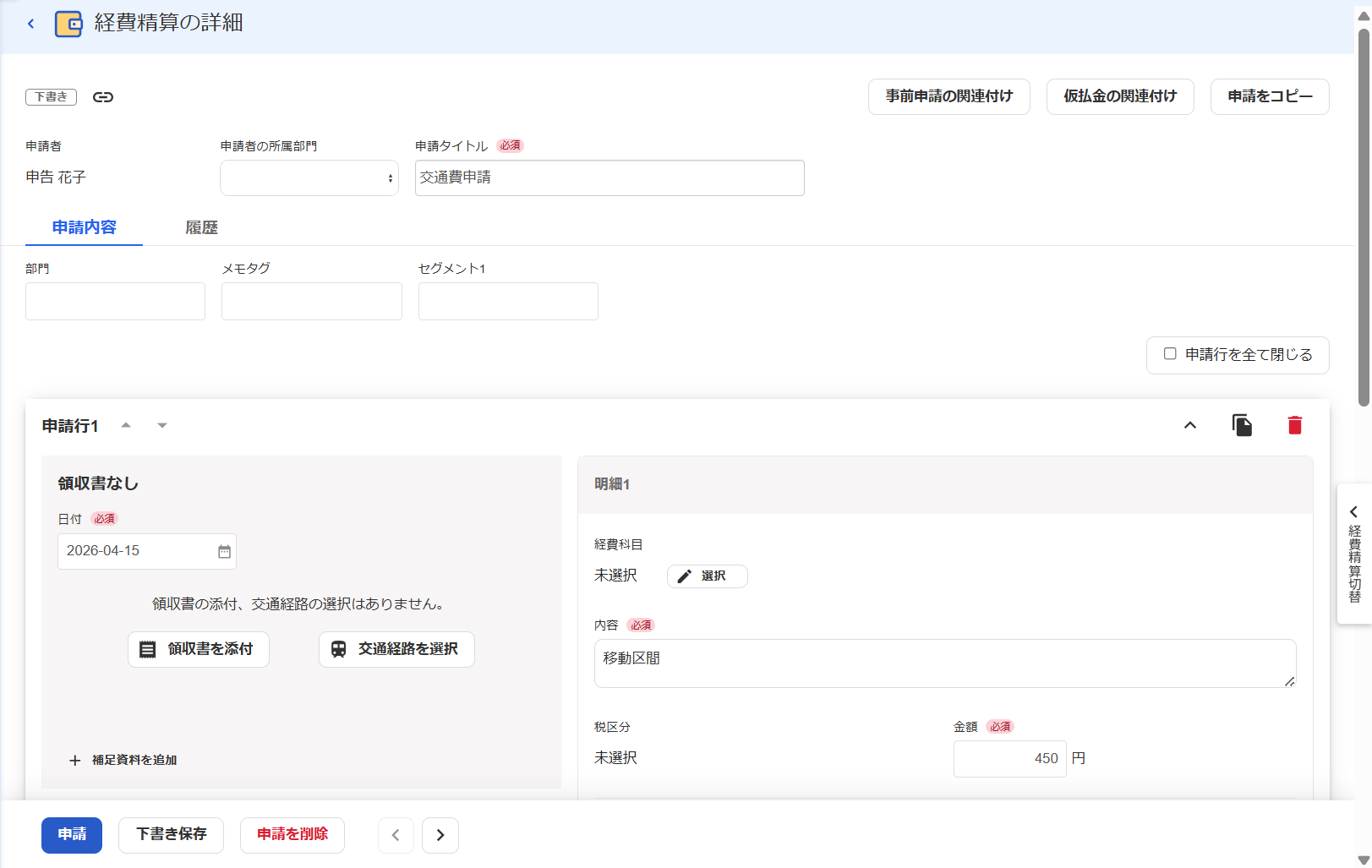Submit with the blue 申請 button
Viewport: 1372px width, 868px height.
[x=72, y=835]
